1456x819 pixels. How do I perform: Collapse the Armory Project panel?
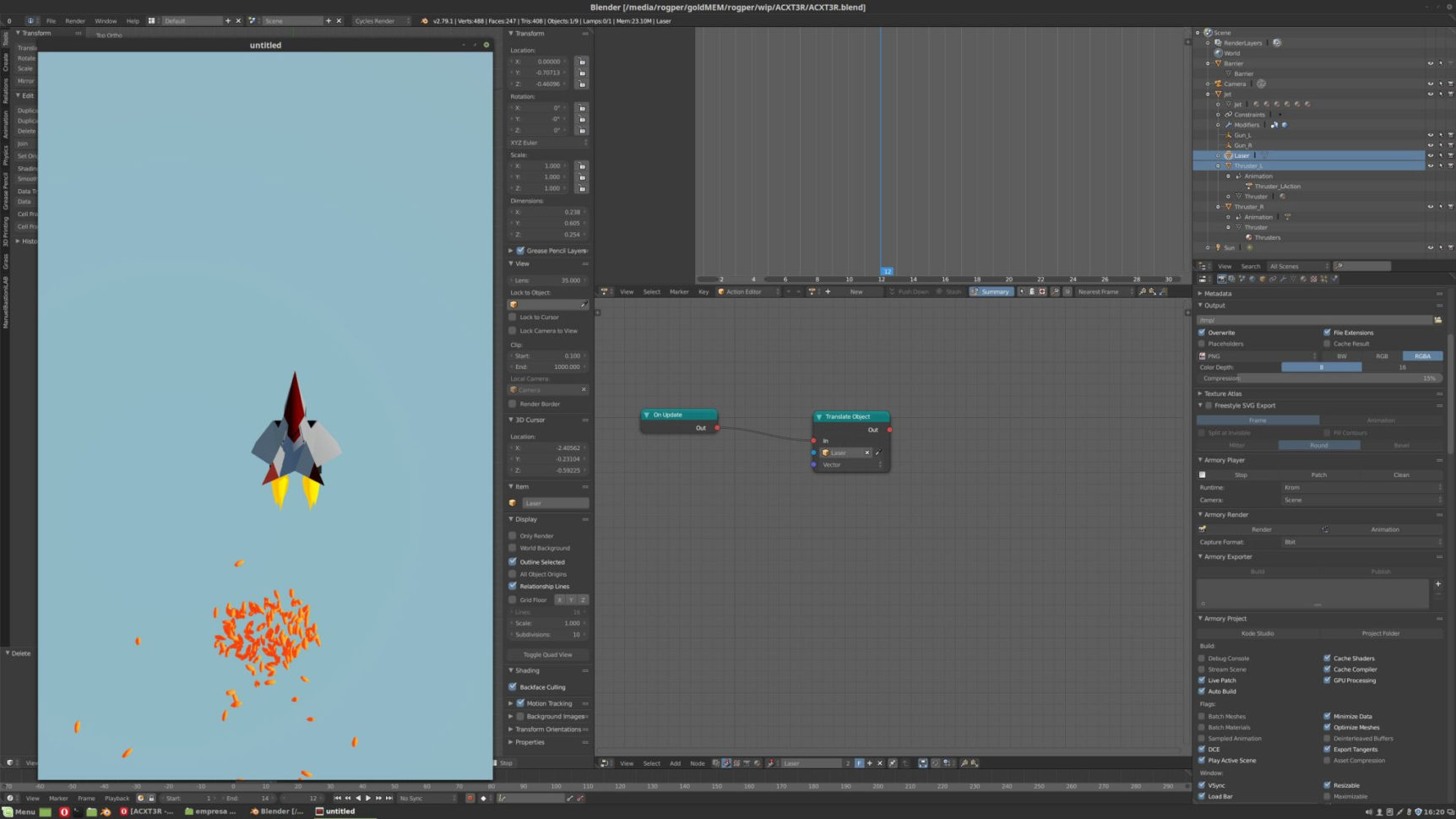1225,618
